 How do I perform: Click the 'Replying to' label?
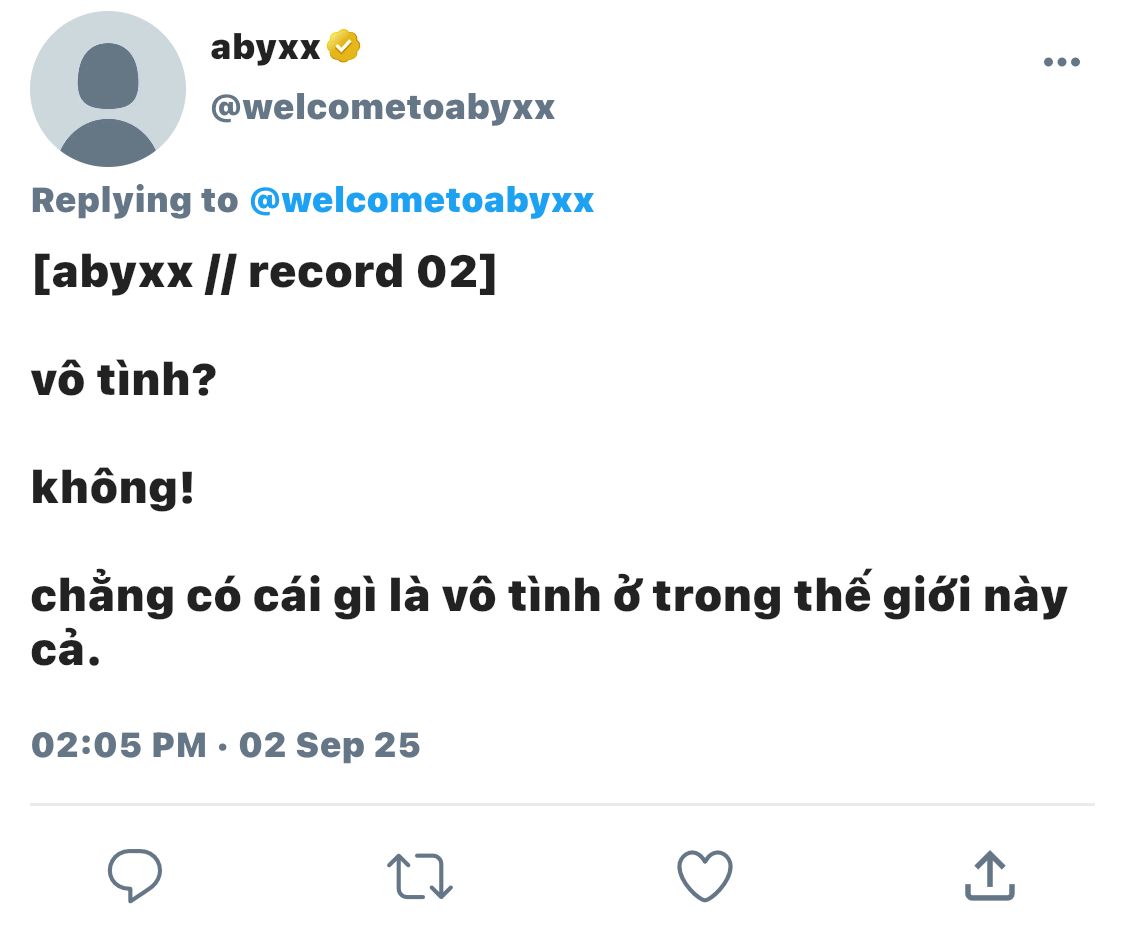(x=135, y=201)
